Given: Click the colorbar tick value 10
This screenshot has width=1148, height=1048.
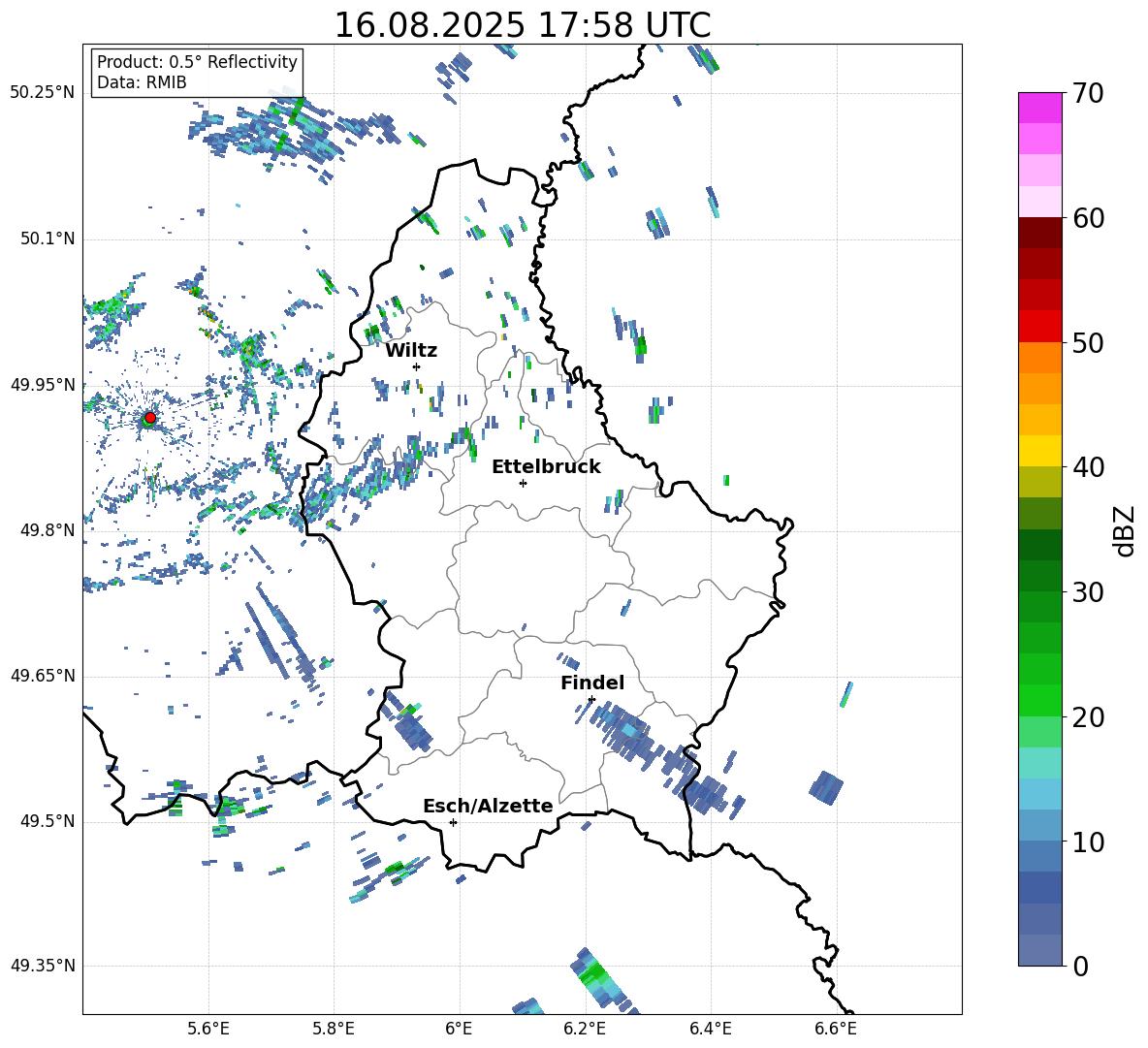Looking at the screenshot, I should coord(1088,842).
